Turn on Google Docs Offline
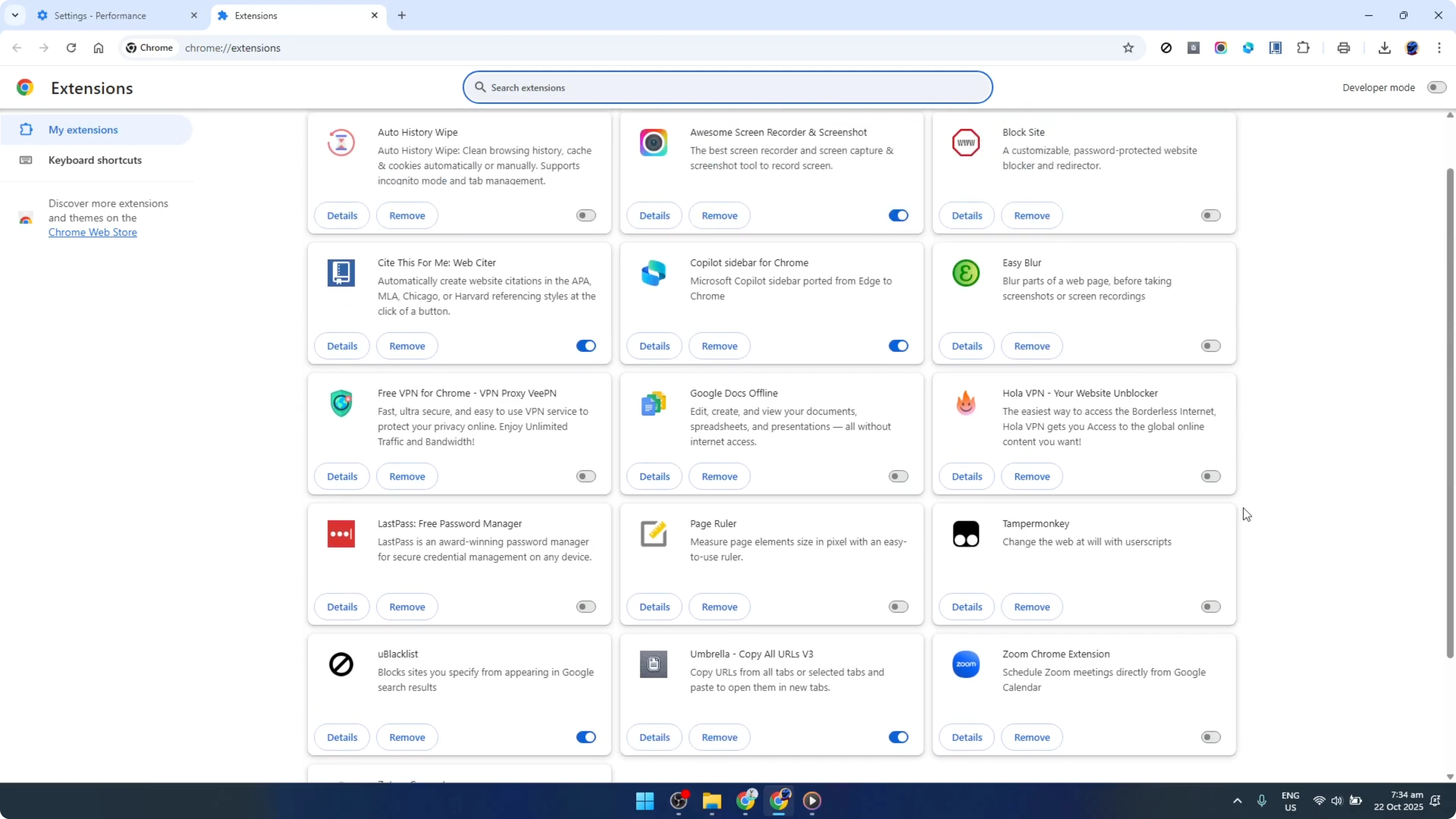Screen dimensions: 1456x819 click(898, 476)
